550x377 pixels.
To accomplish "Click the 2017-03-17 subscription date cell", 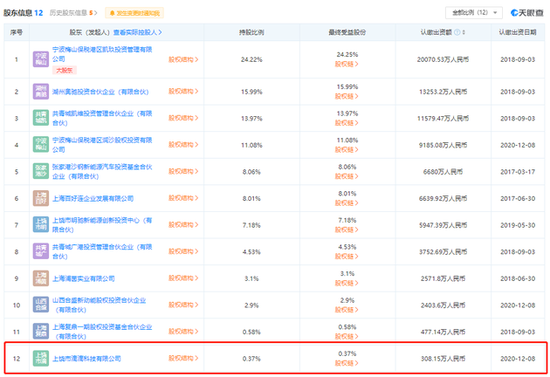I will 518,172.
